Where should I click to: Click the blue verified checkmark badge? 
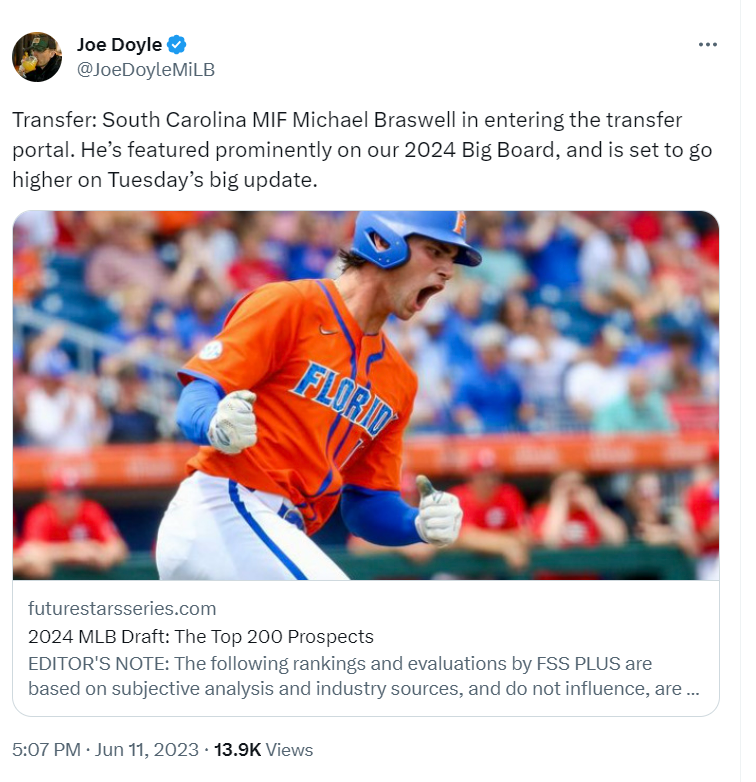177,44
